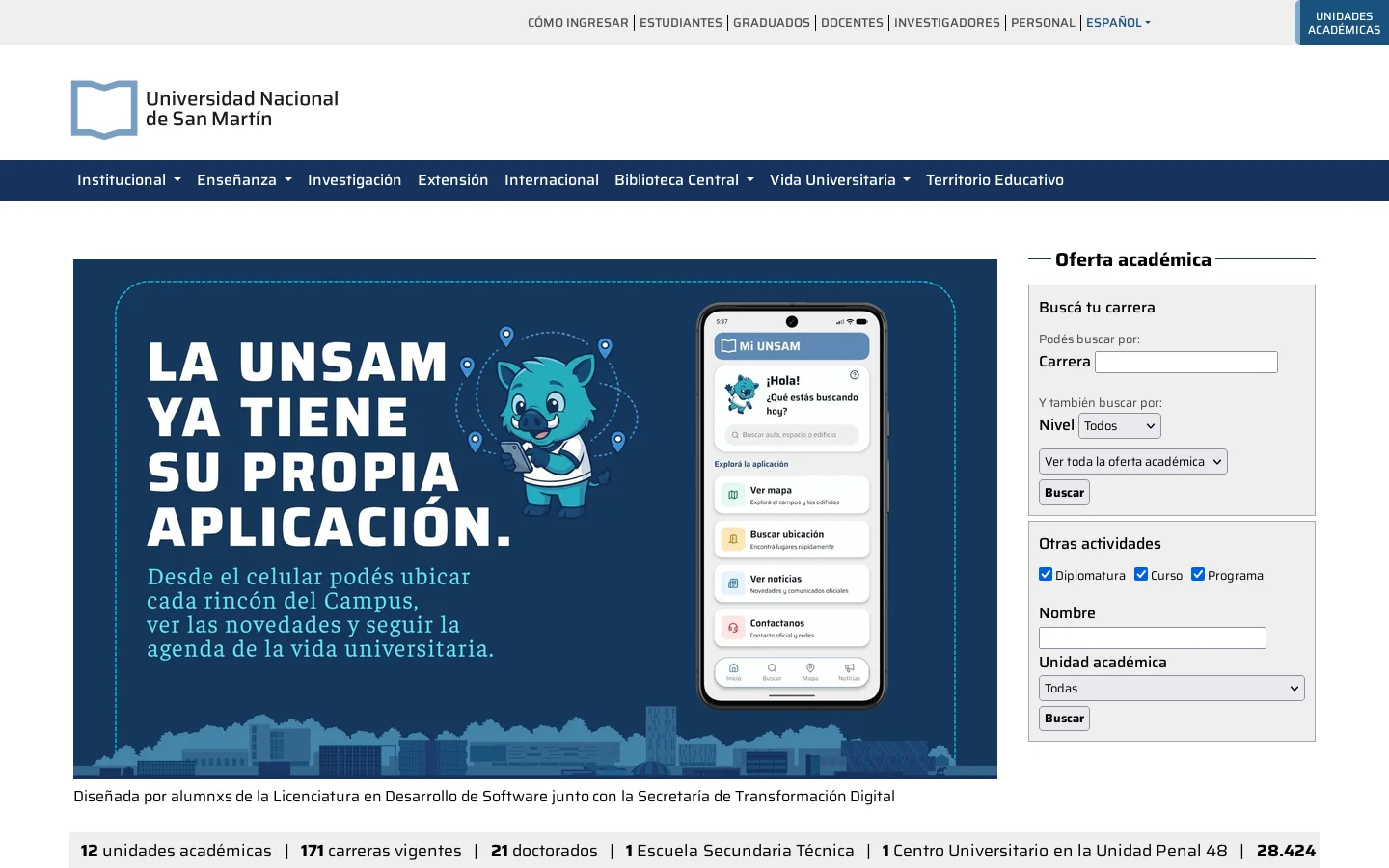Click the UNSAM app banner image
The height and width of the screenshot is (868, 1389).
pyautogui.click(x=535, y=519)
